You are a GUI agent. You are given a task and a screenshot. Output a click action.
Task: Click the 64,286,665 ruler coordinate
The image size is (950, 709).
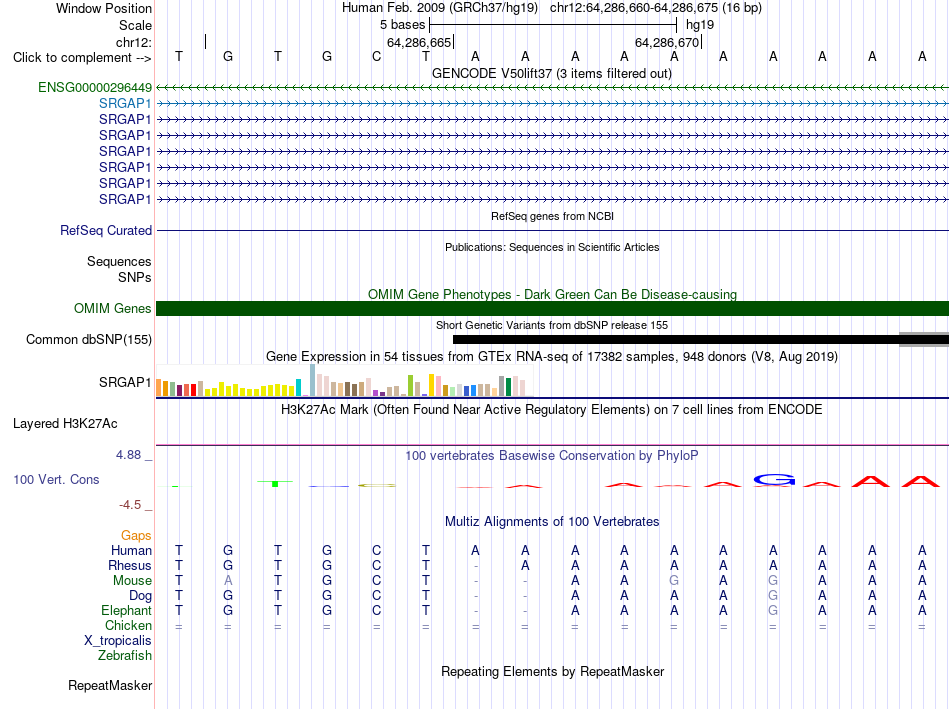419,42
